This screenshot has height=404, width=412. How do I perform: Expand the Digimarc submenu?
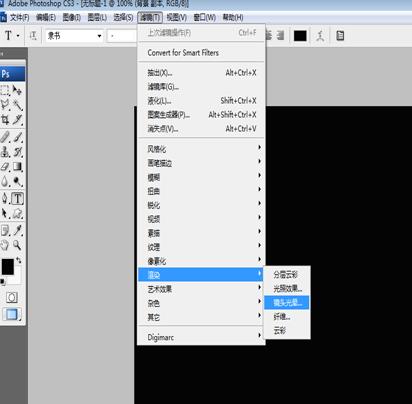pos(201,337)
